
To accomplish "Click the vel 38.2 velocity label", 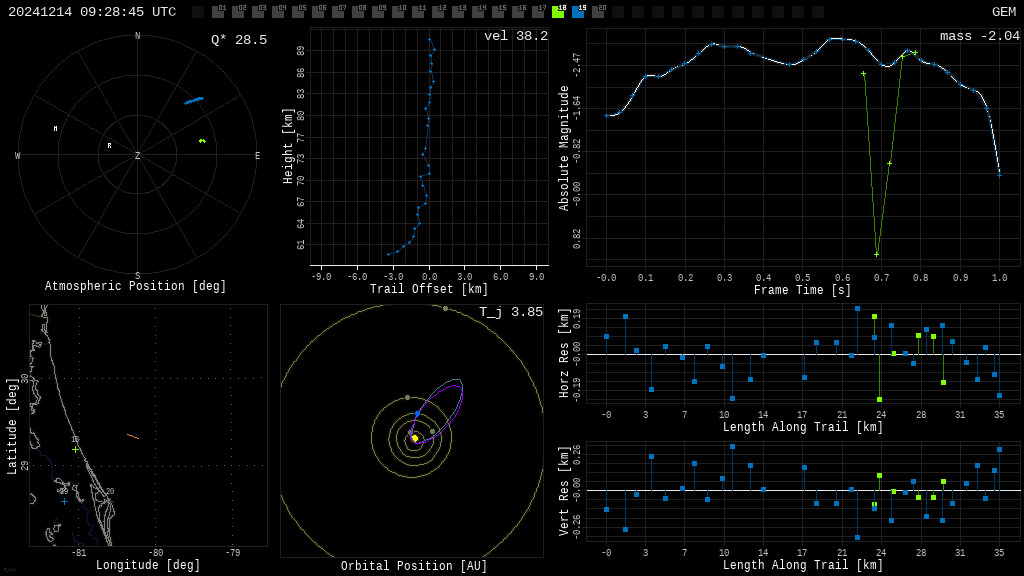I will pos(515,36).
